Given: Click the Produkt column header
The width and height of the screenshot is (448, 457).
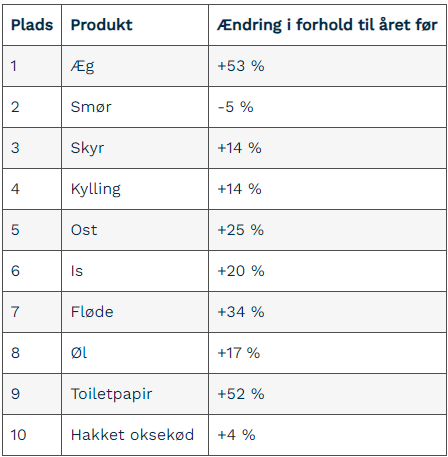Looking at the screenshot, I should pos(135,25).
